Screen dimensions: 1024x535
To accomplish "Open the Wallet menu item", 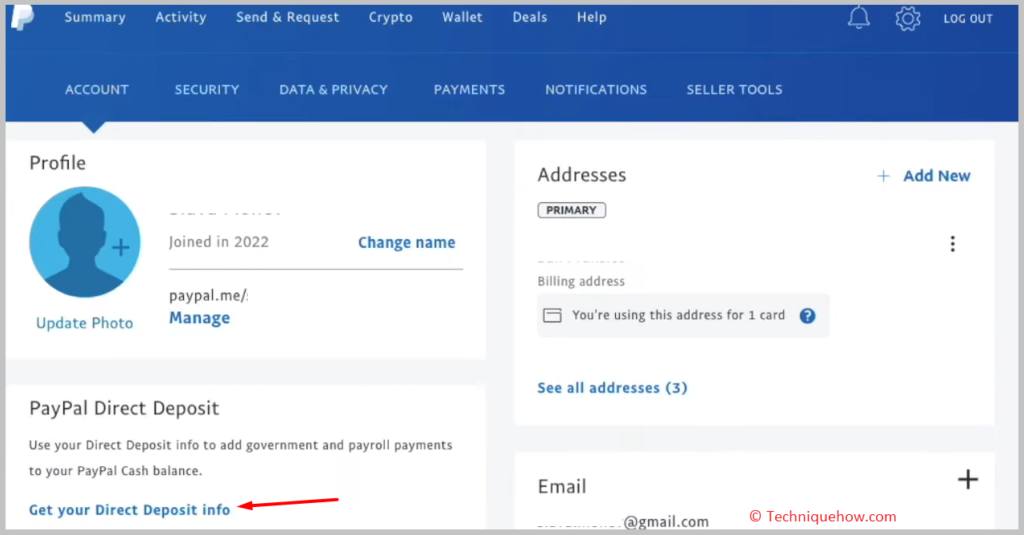I will point(462,18).
